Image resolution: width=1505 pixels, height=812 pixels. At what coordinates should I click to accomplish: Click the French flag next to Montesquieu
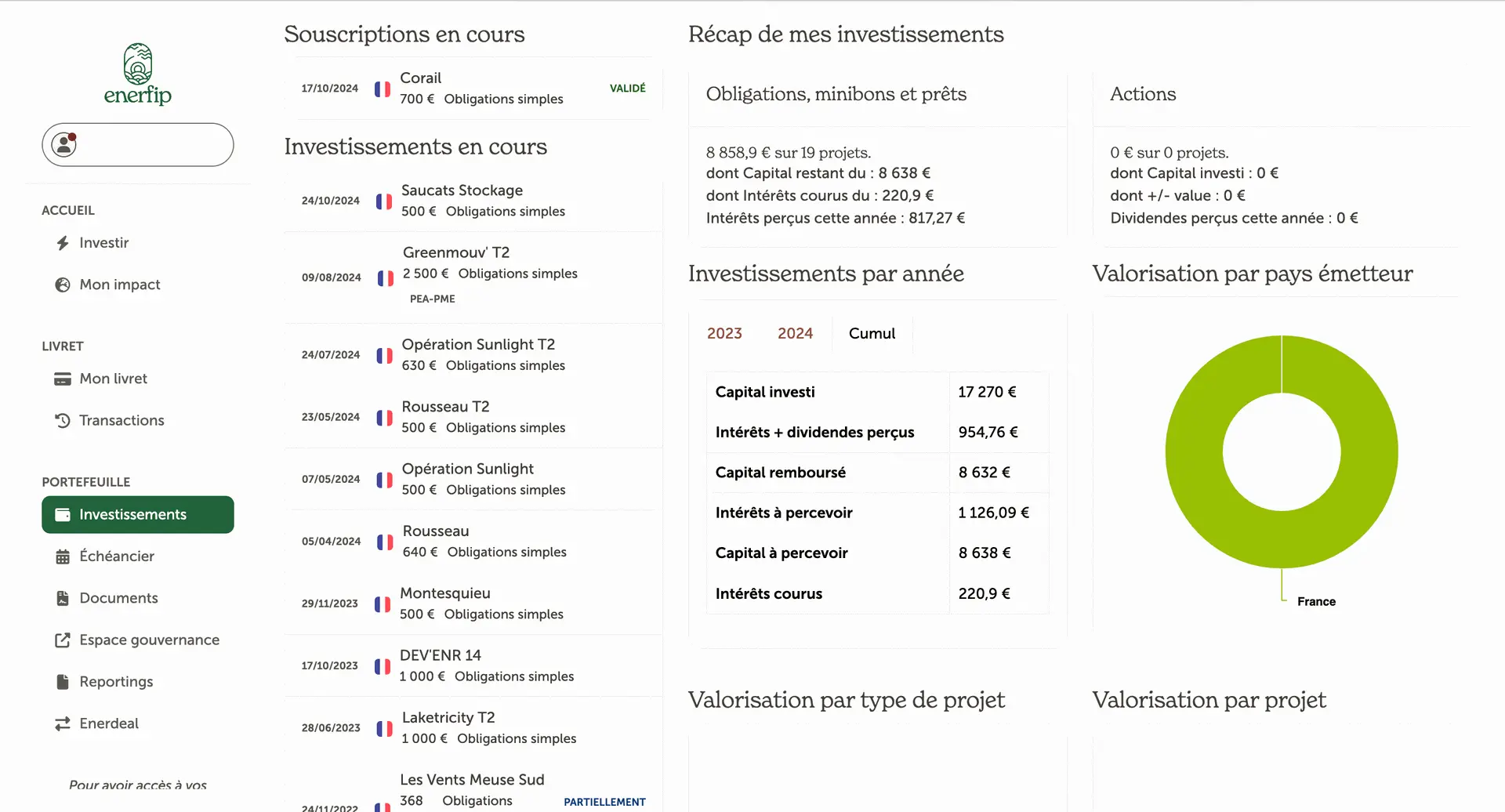tap(383, 604)
